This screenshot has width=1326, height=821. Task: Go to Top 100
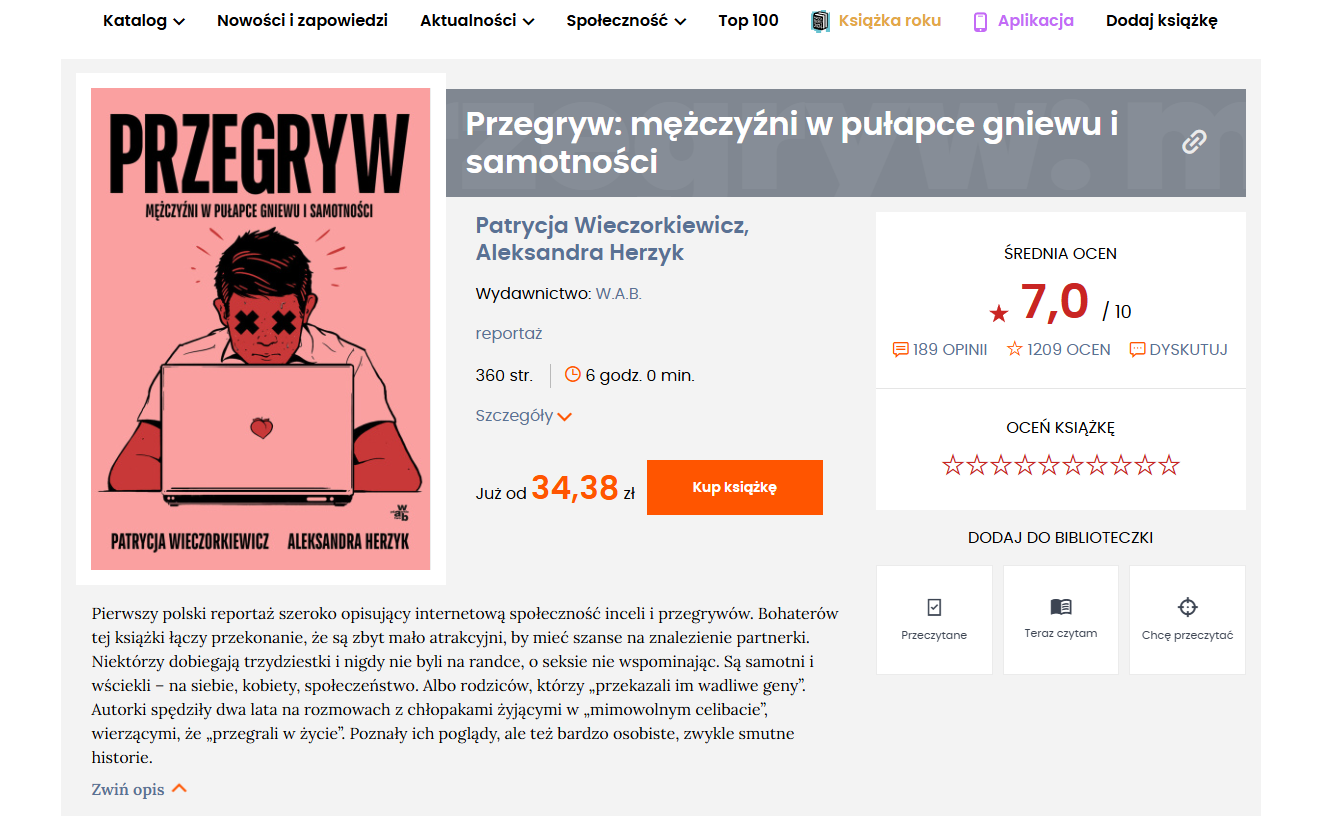[x=748, y=21]
